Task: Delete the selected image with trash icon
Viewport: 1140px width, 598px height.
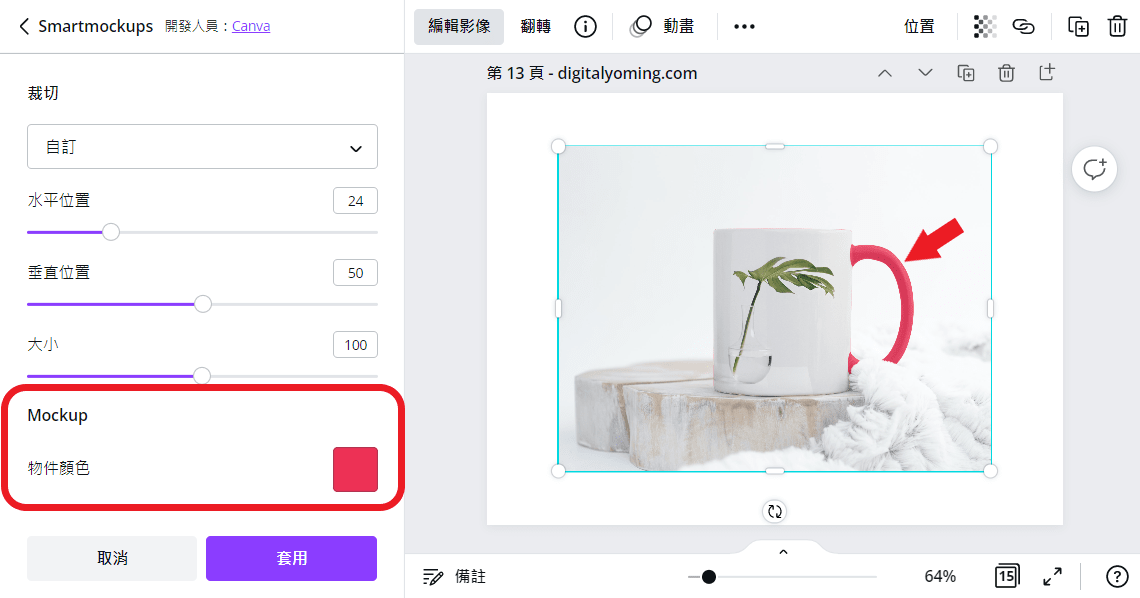Action: (x=1117, y=27)
